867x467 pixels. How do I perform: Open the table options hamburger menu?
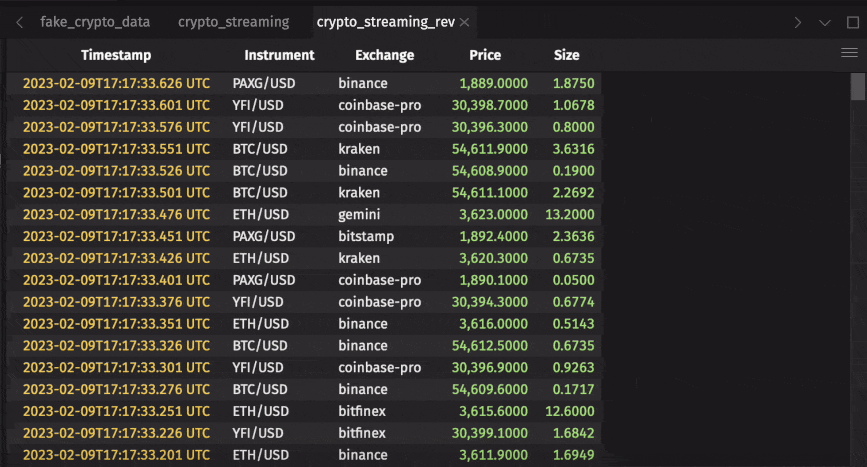coord(850,55)
